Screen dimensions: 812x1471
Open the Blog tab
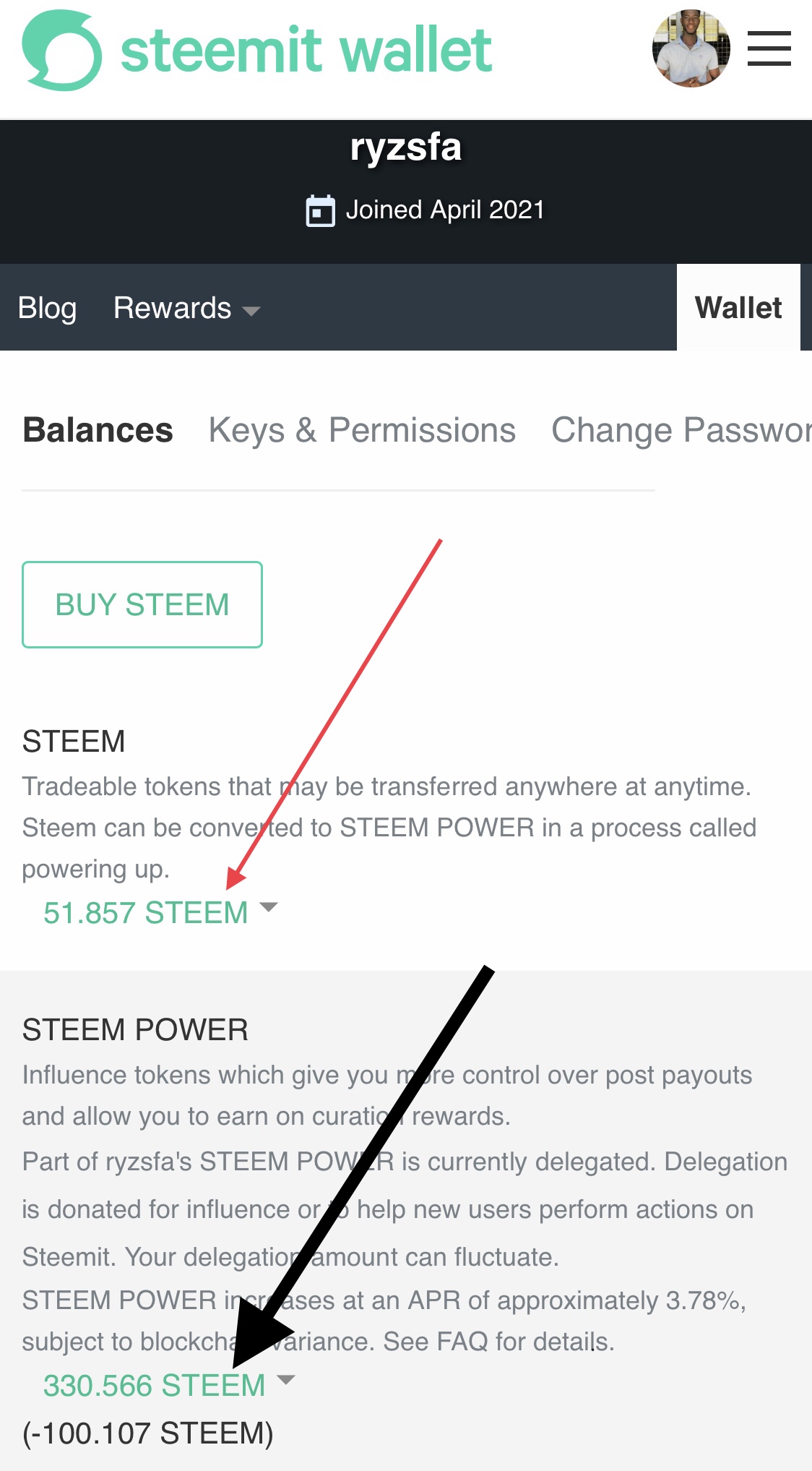(47, 308)
